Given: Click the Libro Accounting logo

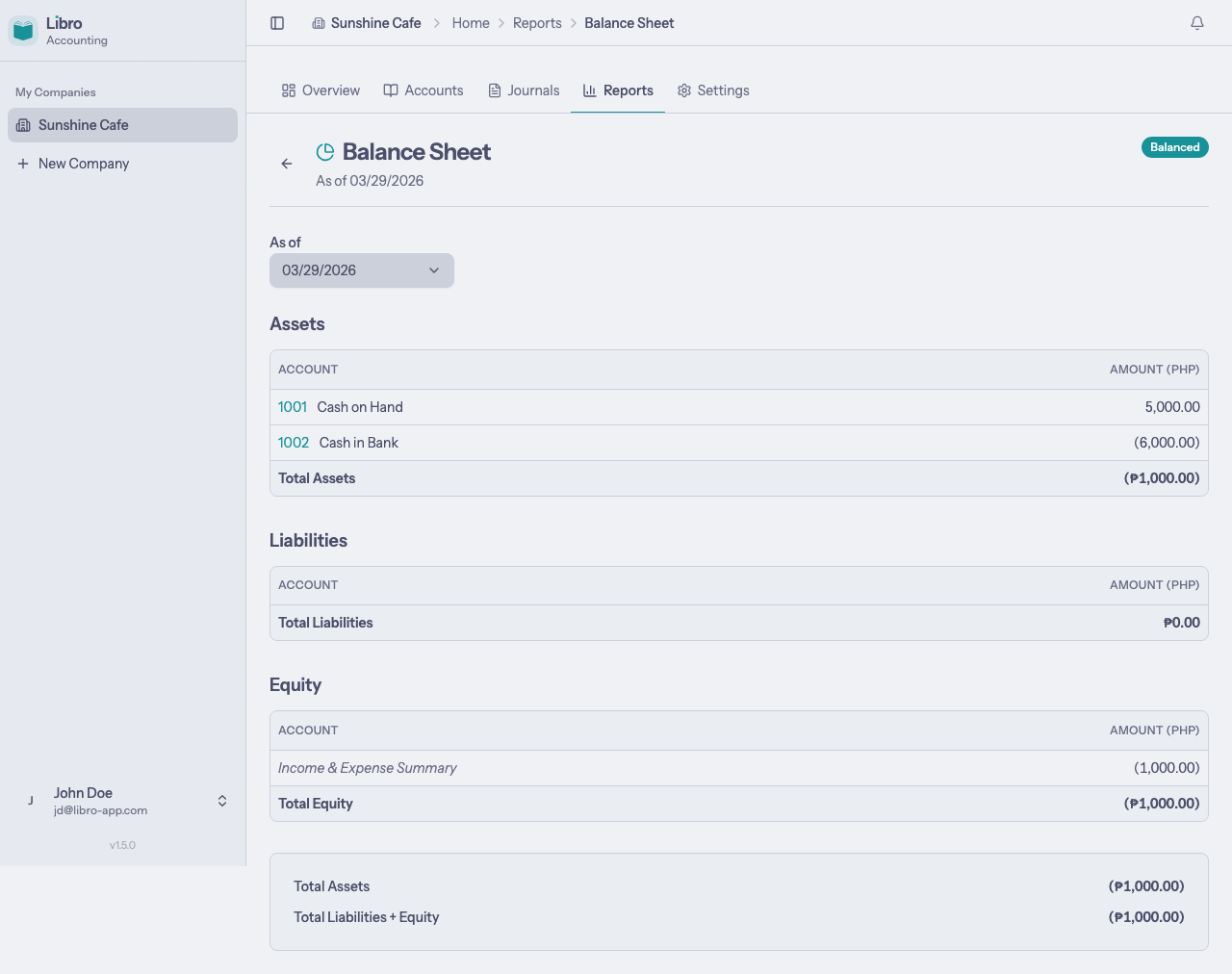Looking at the screenshot, I should tap(23, 31).
